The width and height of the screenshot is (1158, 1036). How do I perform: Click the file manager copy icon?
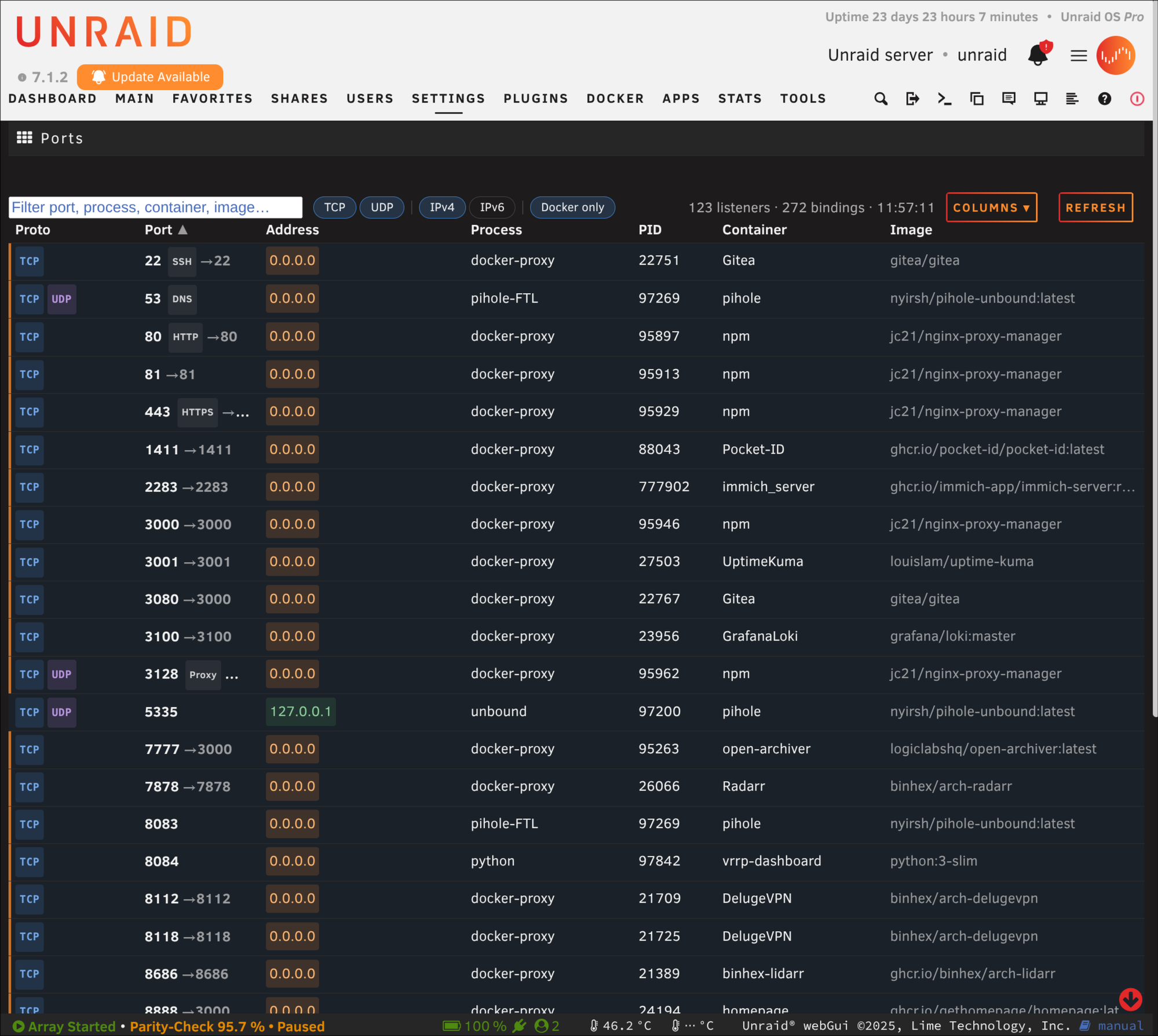977,99
